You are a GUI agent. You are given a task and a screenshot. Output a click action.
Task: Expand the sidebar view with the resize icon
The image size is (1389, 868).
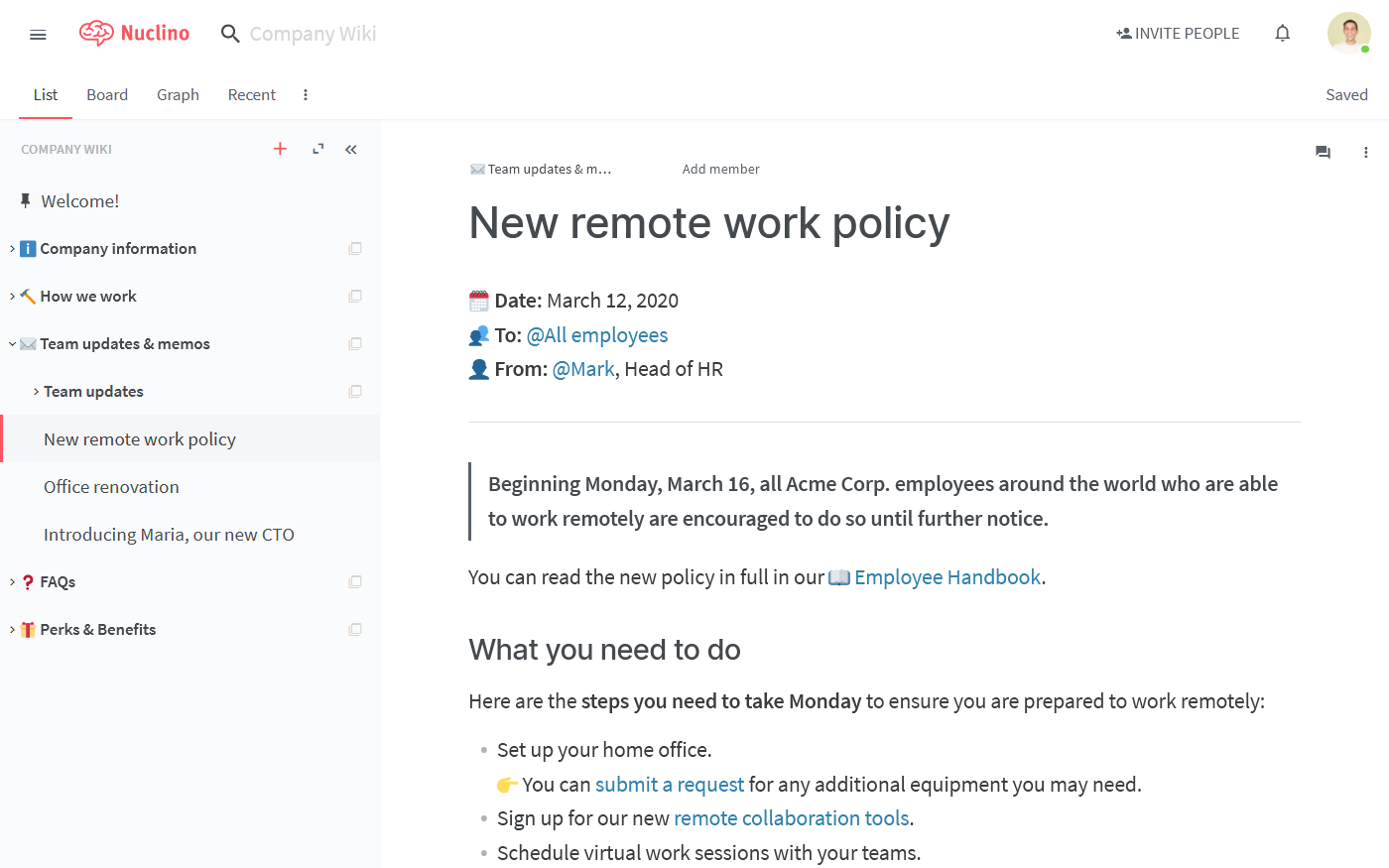tap(316, 149)
